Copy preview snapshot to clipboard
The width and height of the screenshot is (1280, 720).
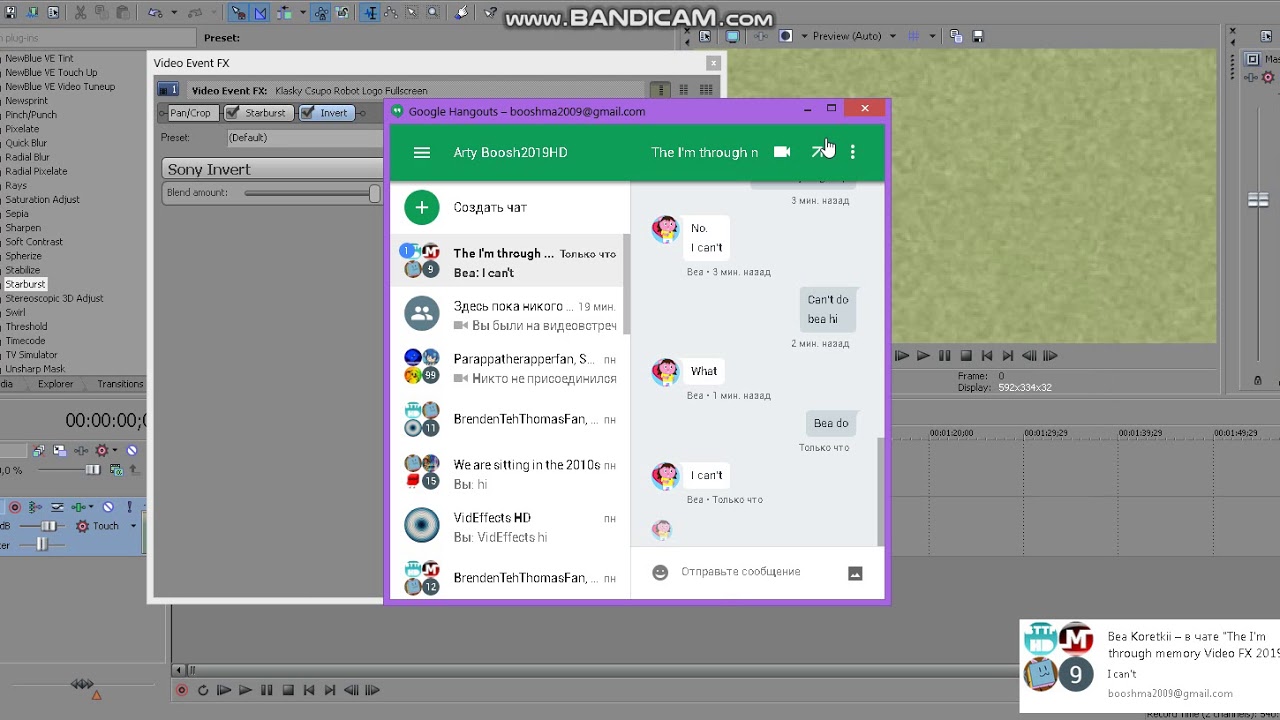[956, 36]
